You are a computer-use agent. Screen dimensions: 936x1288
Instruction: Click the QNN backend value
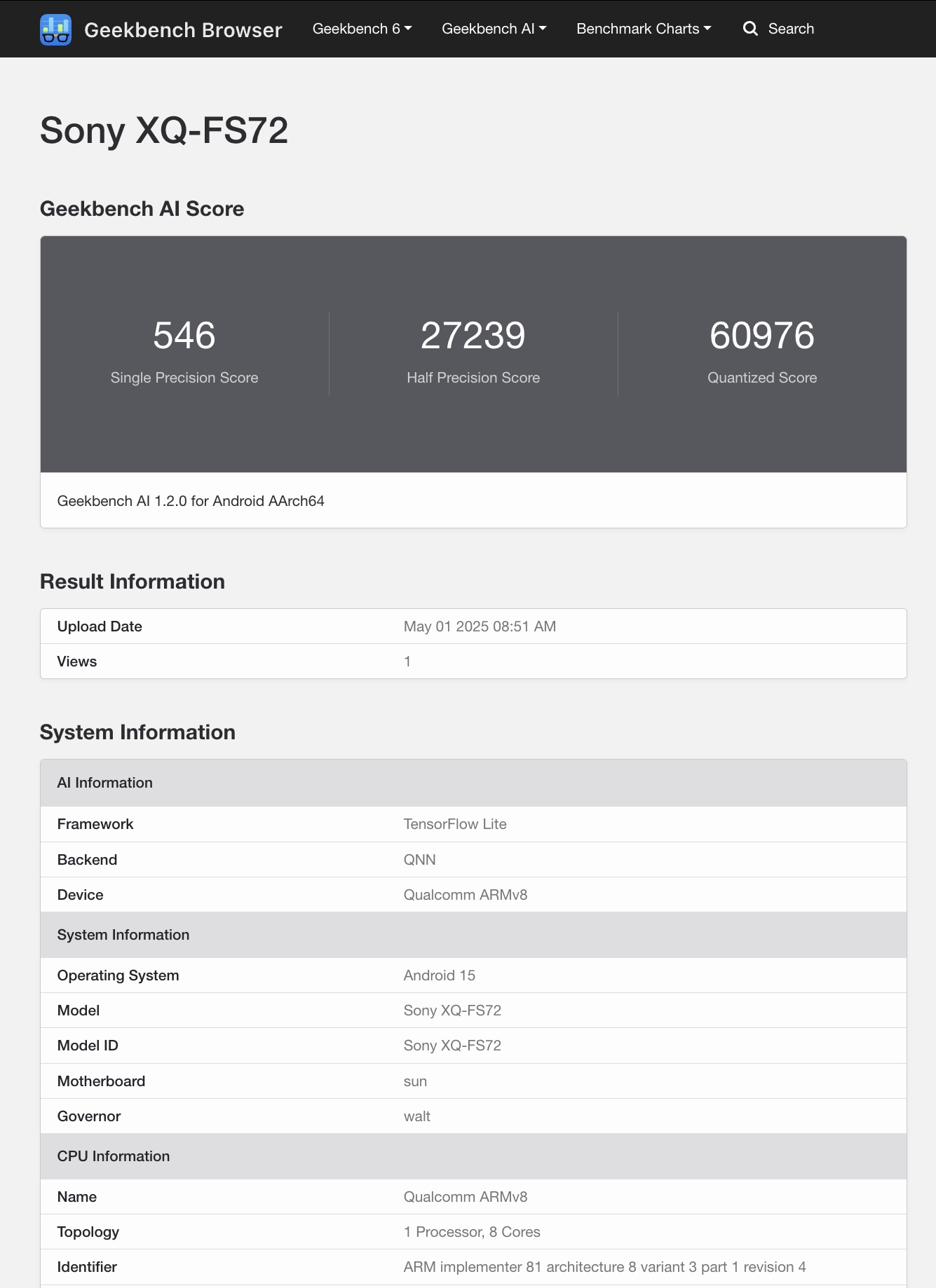coord(420,860)
